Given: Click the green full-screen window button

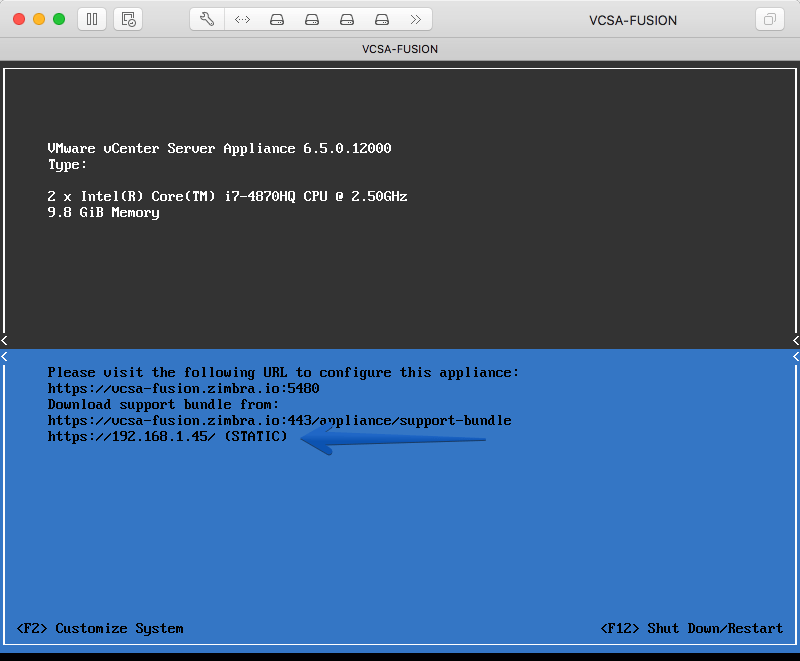Looking at the screenshot, I should click(x=59, y=19).
